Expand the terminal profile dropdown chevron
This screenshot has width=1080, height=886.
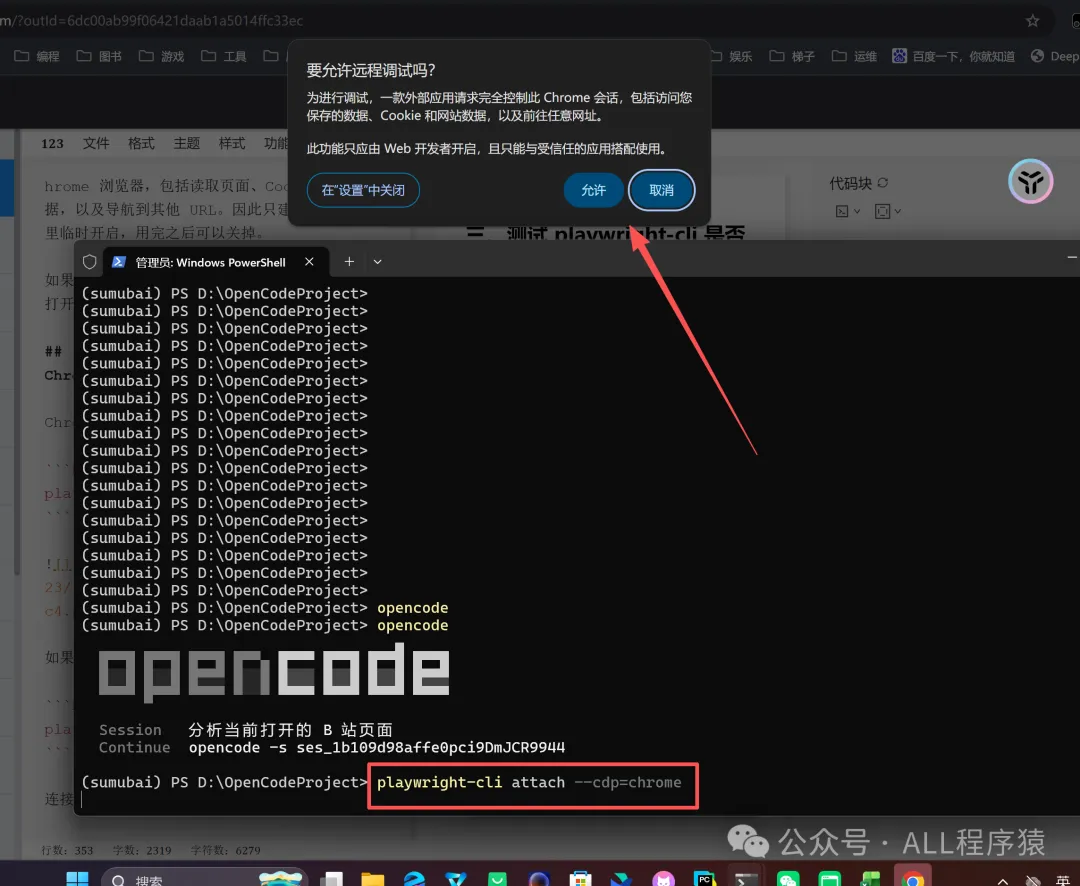coord(377,262)
